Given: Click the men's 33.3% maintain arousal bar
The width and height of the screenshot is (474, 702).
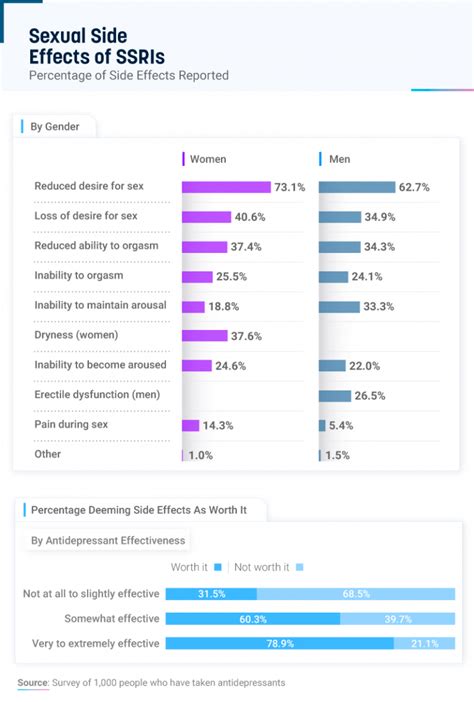Looking at the screenshot, I should 339,307.
